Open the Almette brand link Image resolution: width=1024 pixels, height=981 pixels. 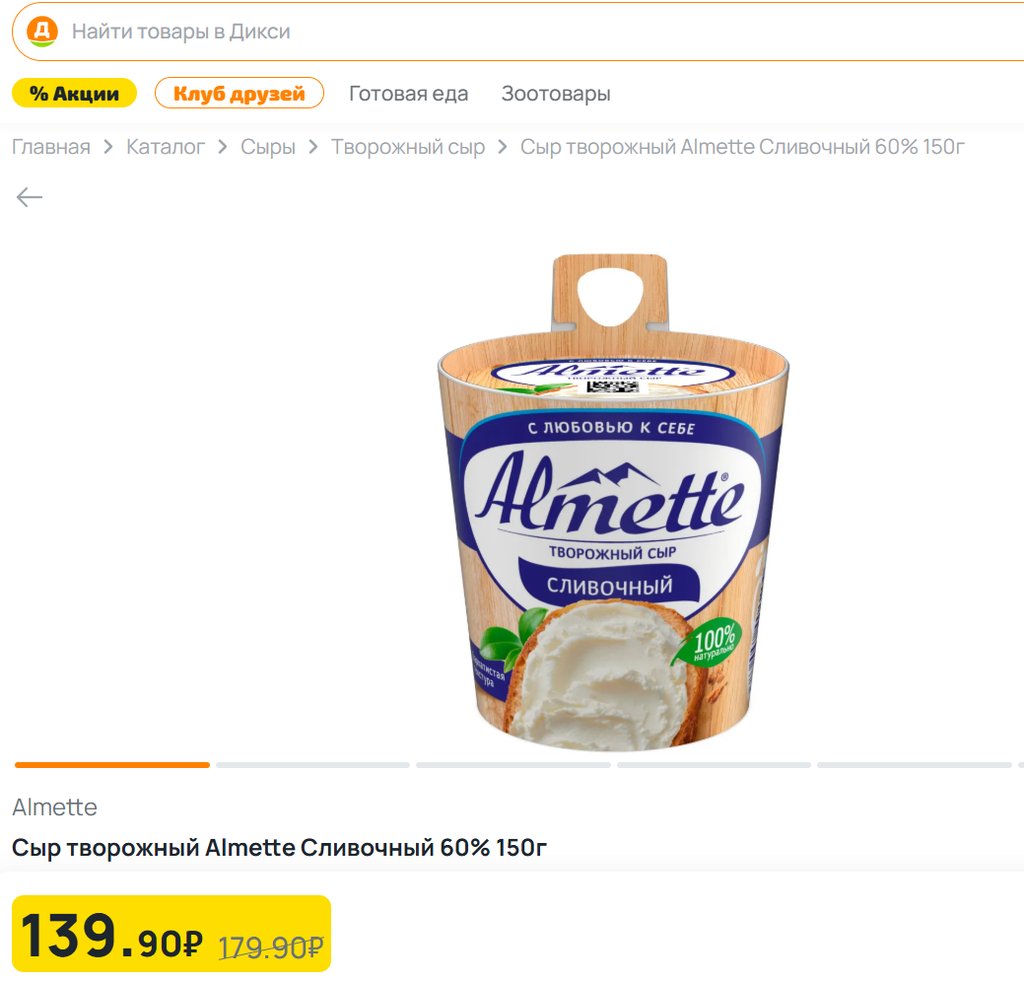tap(55, 807)
